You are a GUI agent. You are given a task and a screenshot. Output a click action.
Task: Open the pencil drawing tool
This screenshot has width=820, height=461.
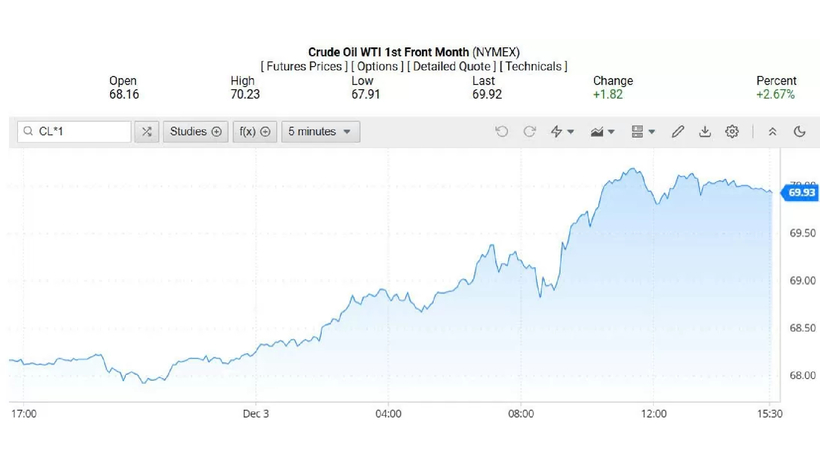pos(678,131)
